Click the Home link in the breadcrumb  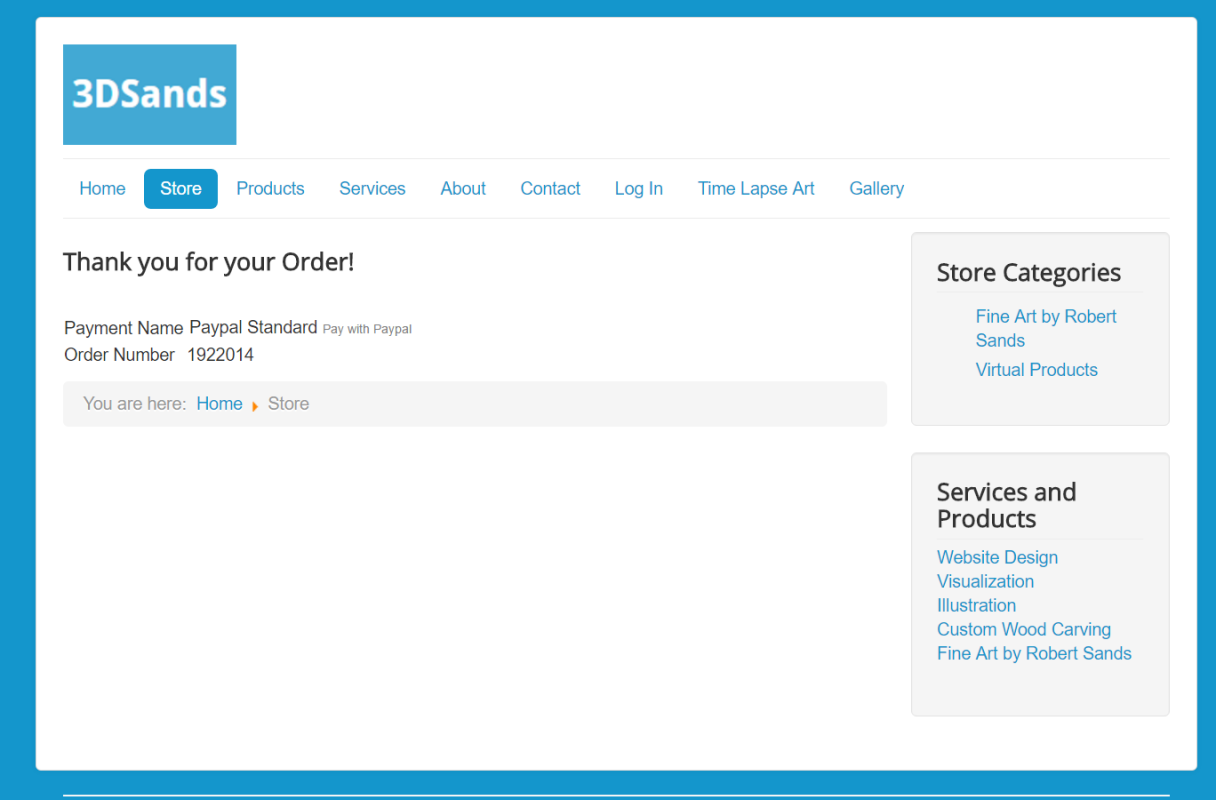[x=219, y=403]
